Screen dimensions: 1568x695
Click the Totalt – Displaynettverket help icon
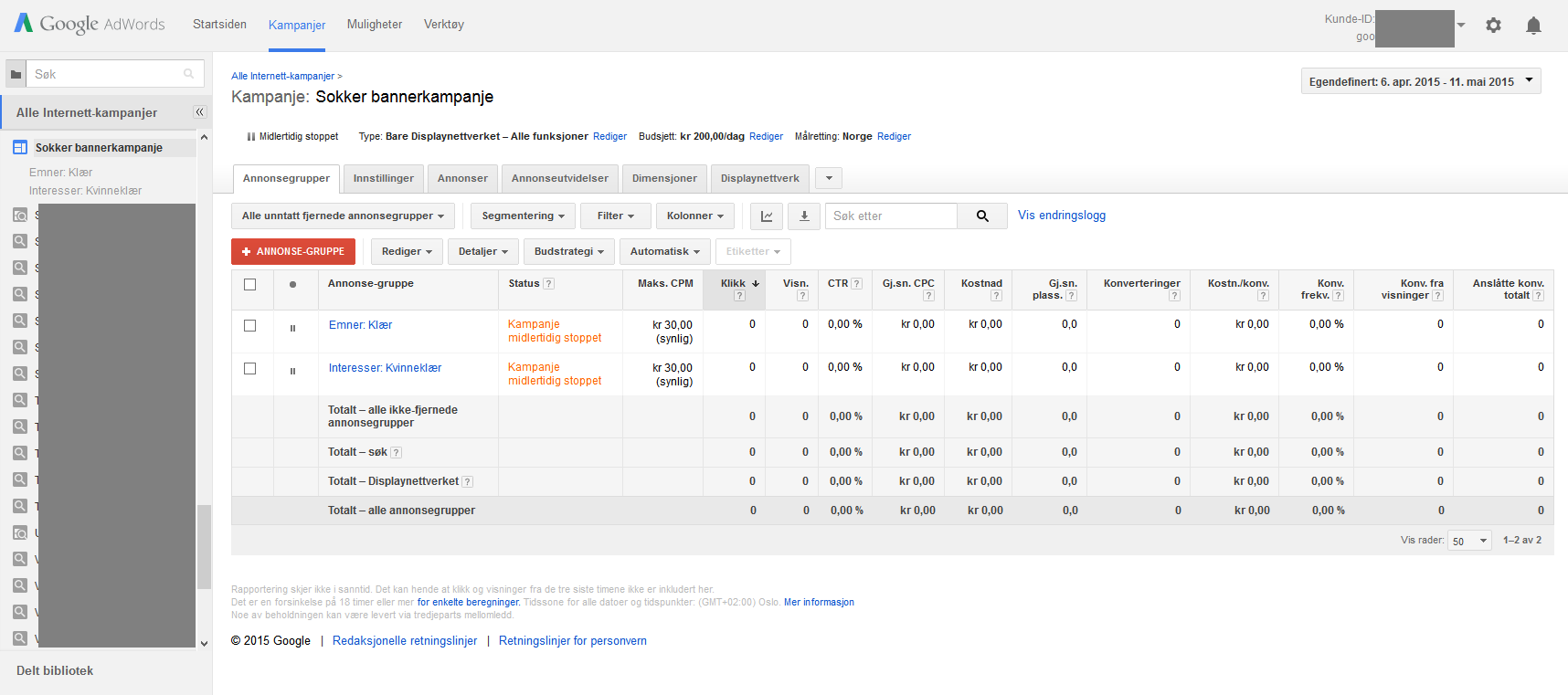[468, 481]
